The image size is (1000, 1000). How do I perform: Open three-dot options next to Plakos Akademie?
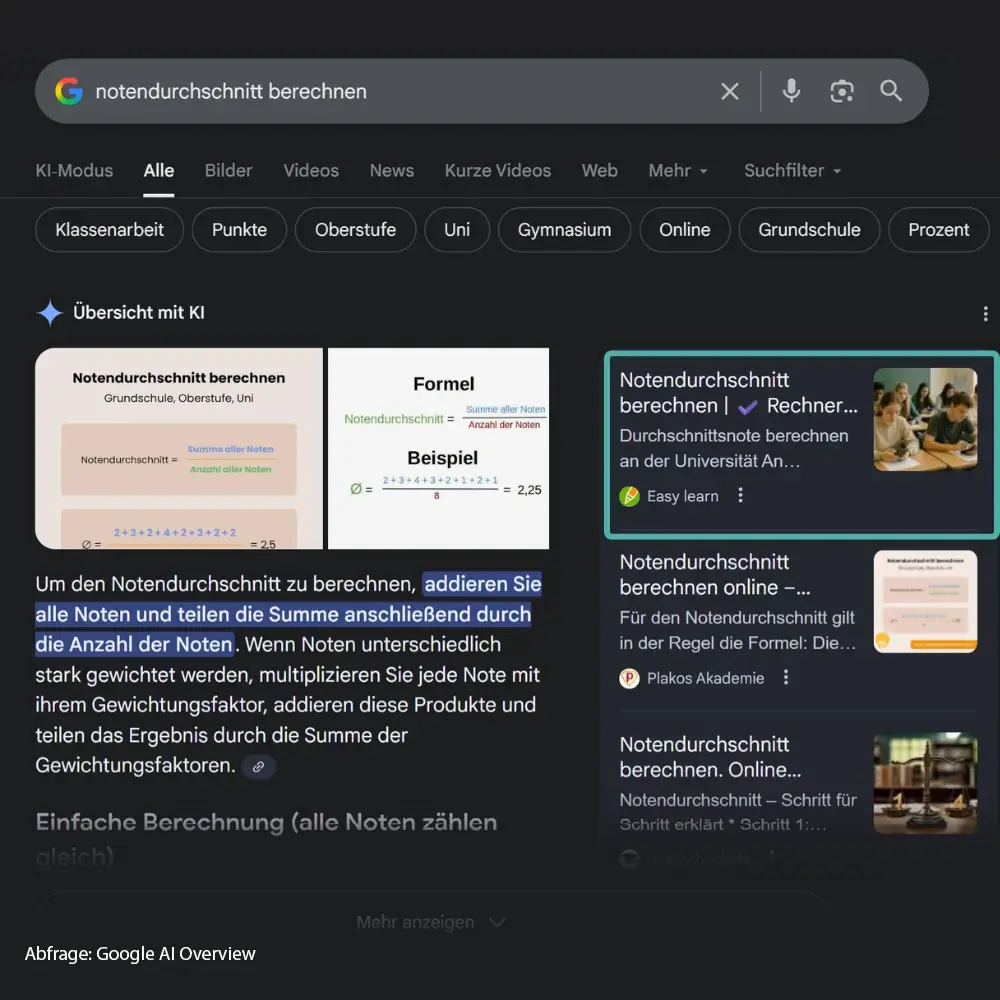click(x=786, y=678)
